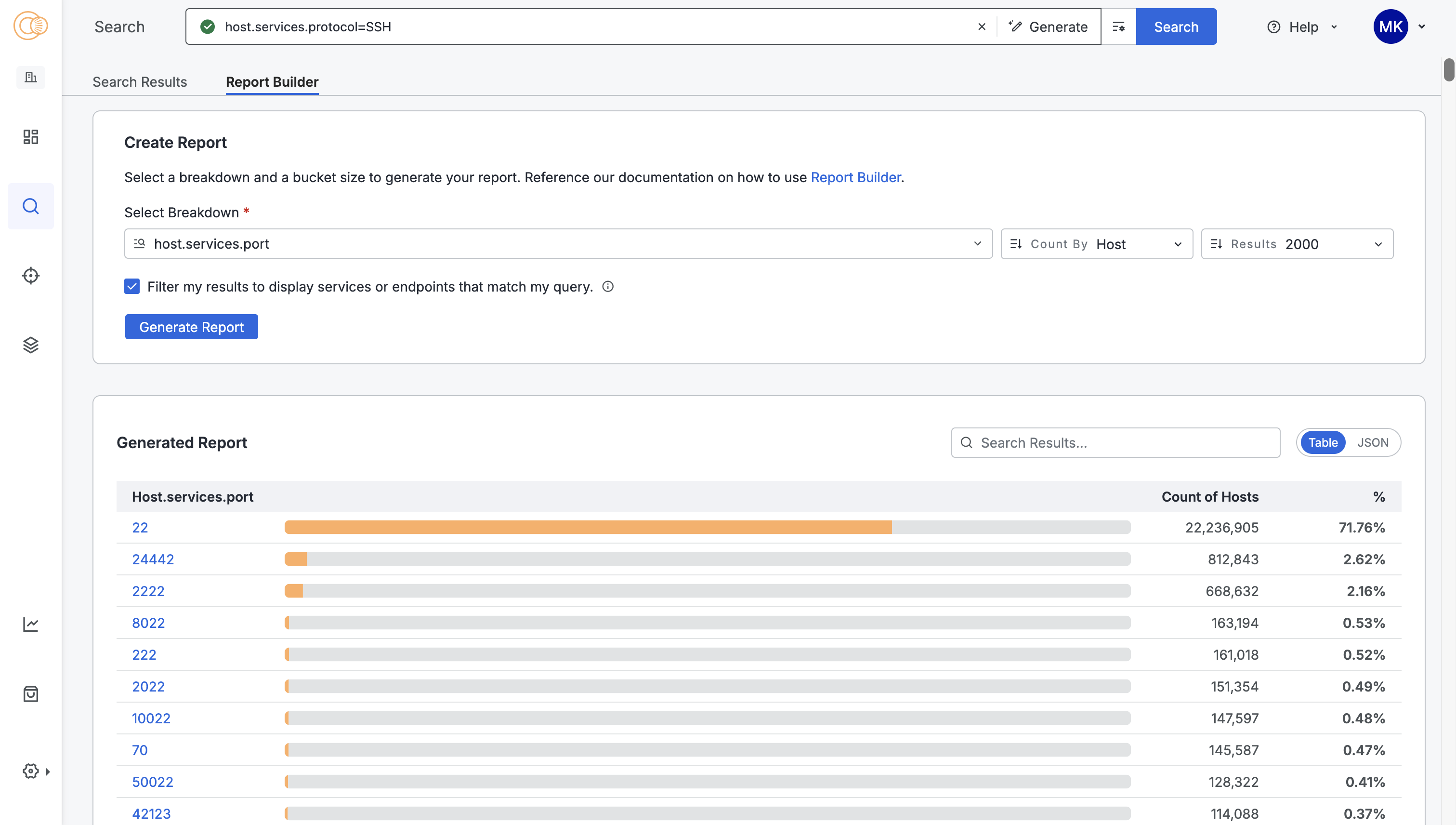Viewport: 1456px width, 825px height.
Task: Switch the report view to JSON
Action: coord(1372,442)
